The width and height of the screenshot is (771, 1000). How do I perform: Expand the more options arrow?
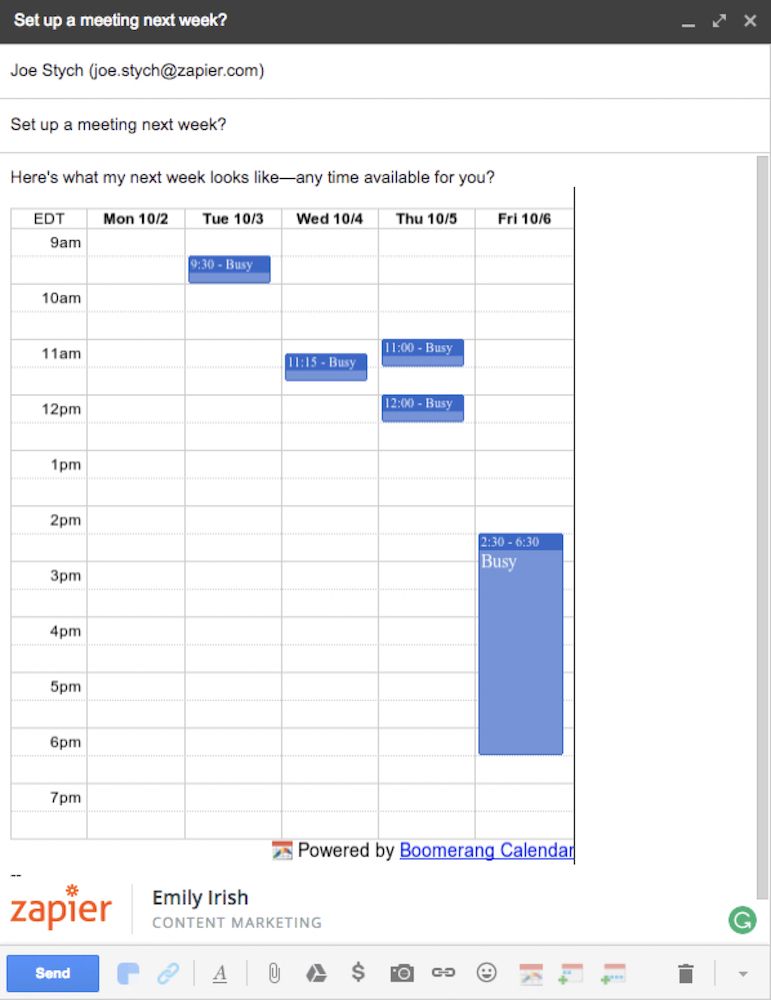click(x=743, y=973)
